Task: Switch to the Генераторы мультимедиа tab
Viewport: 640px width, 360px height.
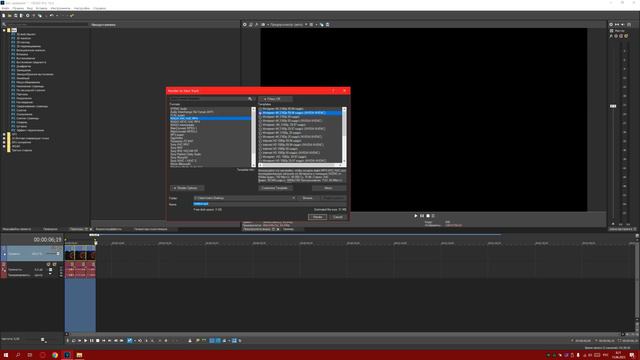Action: click(x=151, y=229)
